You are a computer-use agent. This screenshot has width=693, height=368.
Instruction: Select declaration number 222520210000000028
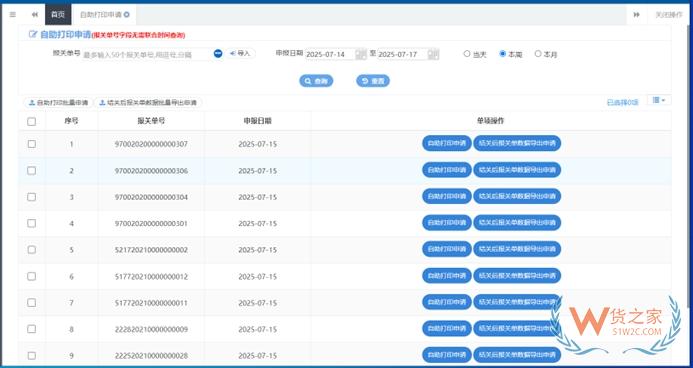click(151, 356)
